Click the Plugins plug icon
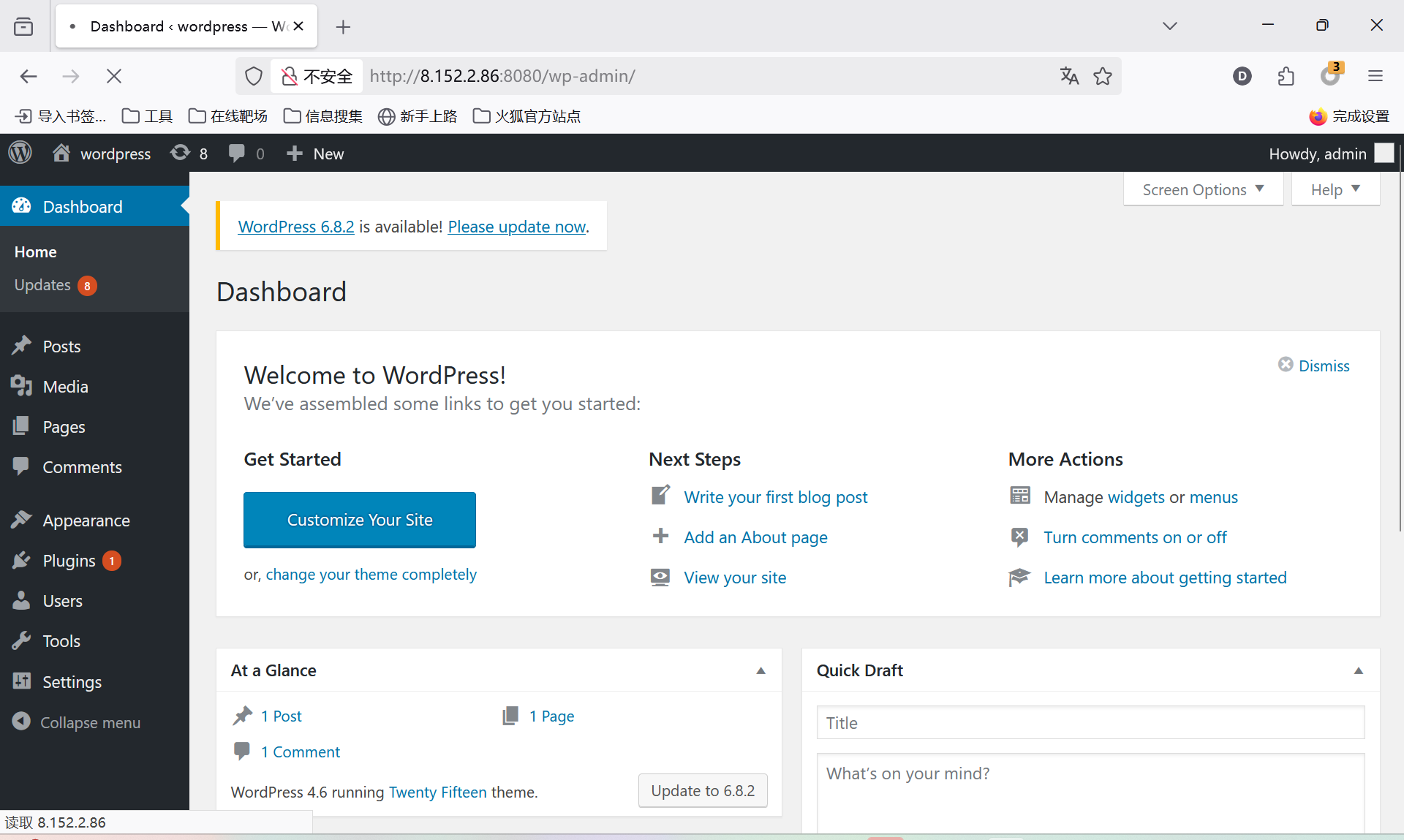Screen dimensions: 1404x840 point(22,560)
